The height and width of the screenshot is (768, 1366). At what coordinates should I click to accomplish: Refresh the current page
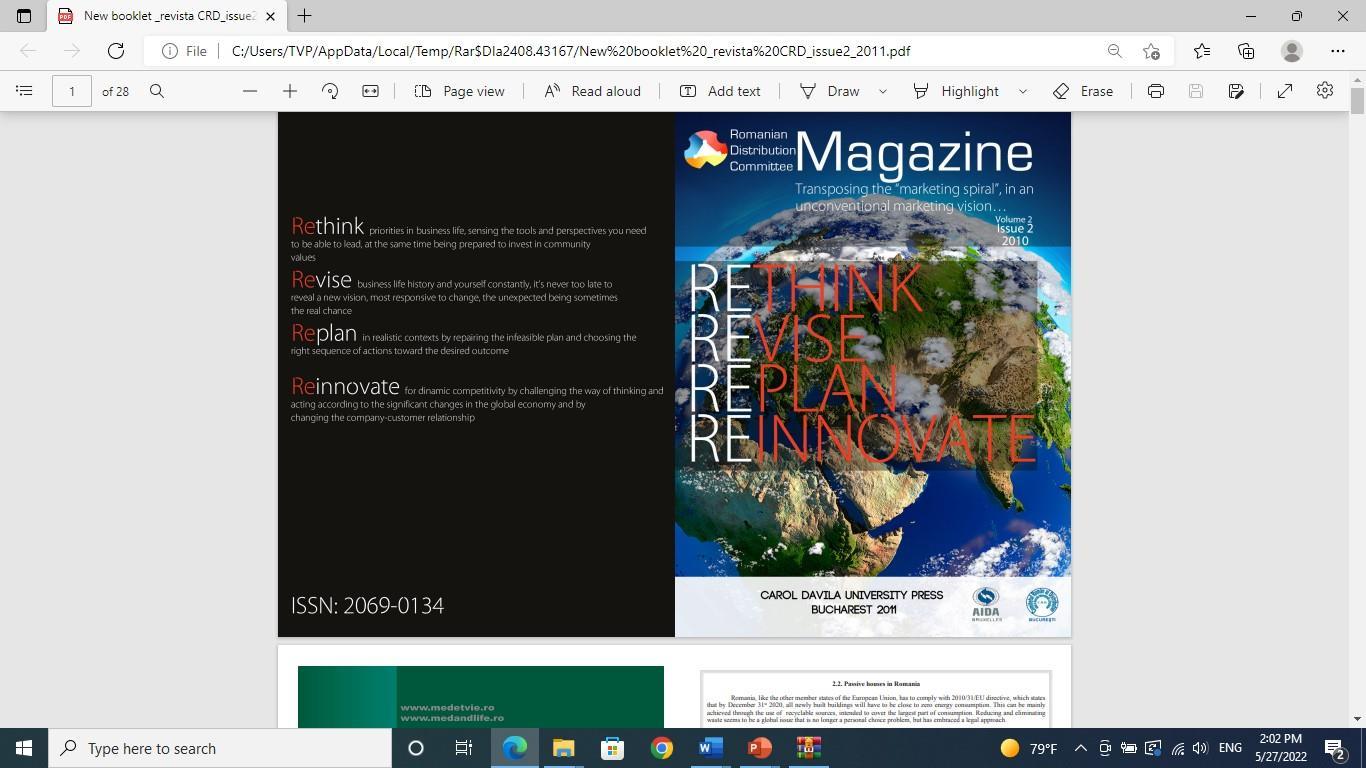(116, 51)
